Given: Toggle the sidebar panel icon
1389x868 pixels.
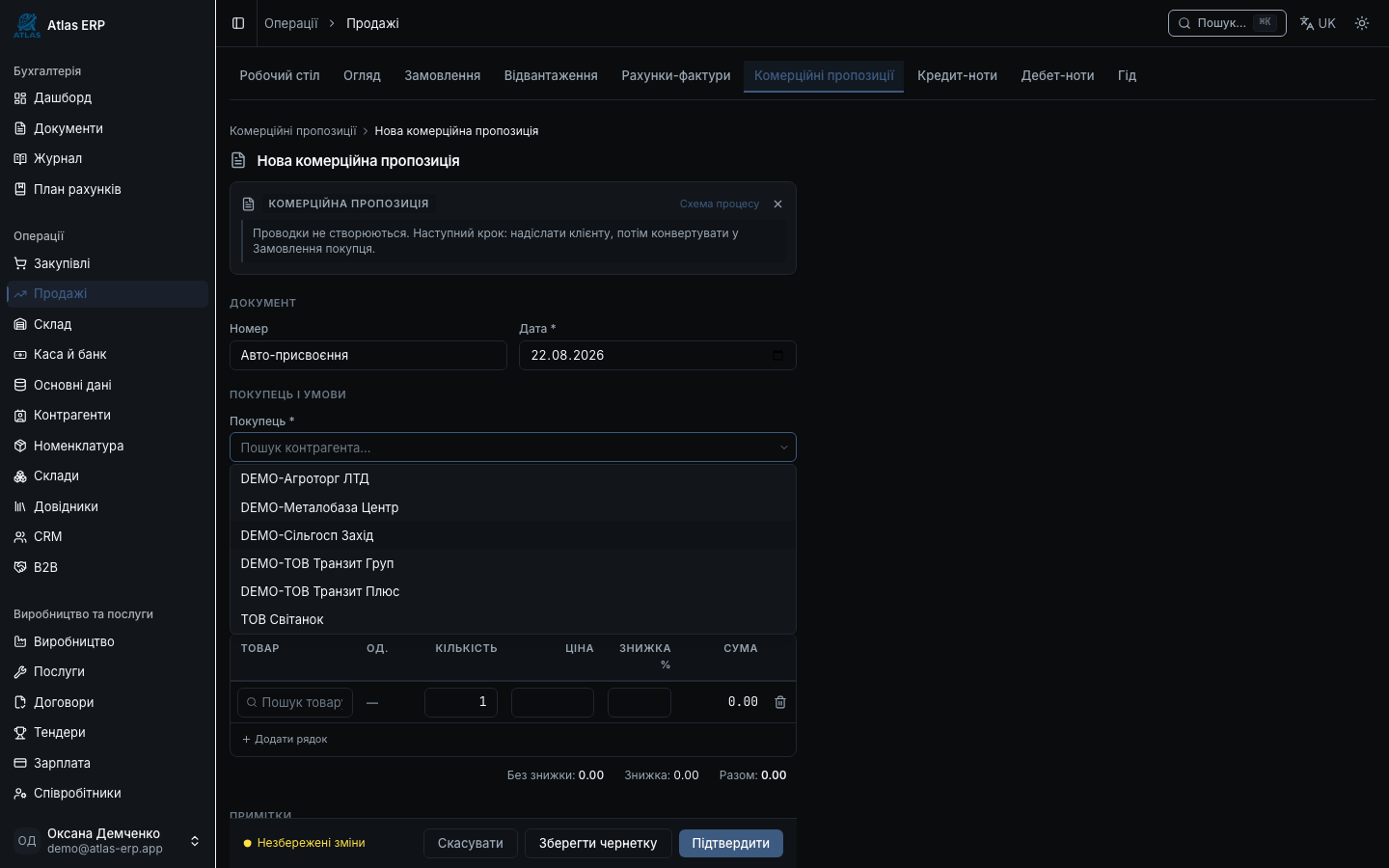Looking at the screenshot, I should [238, 23].
